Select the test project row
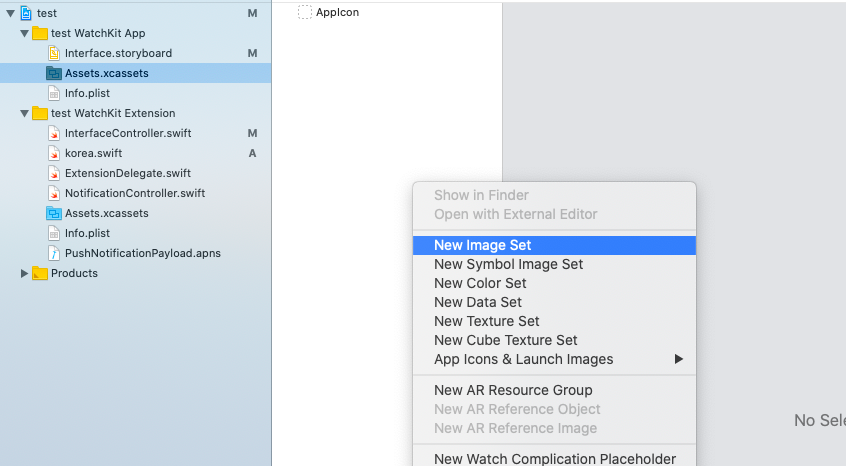 point(135,13)
